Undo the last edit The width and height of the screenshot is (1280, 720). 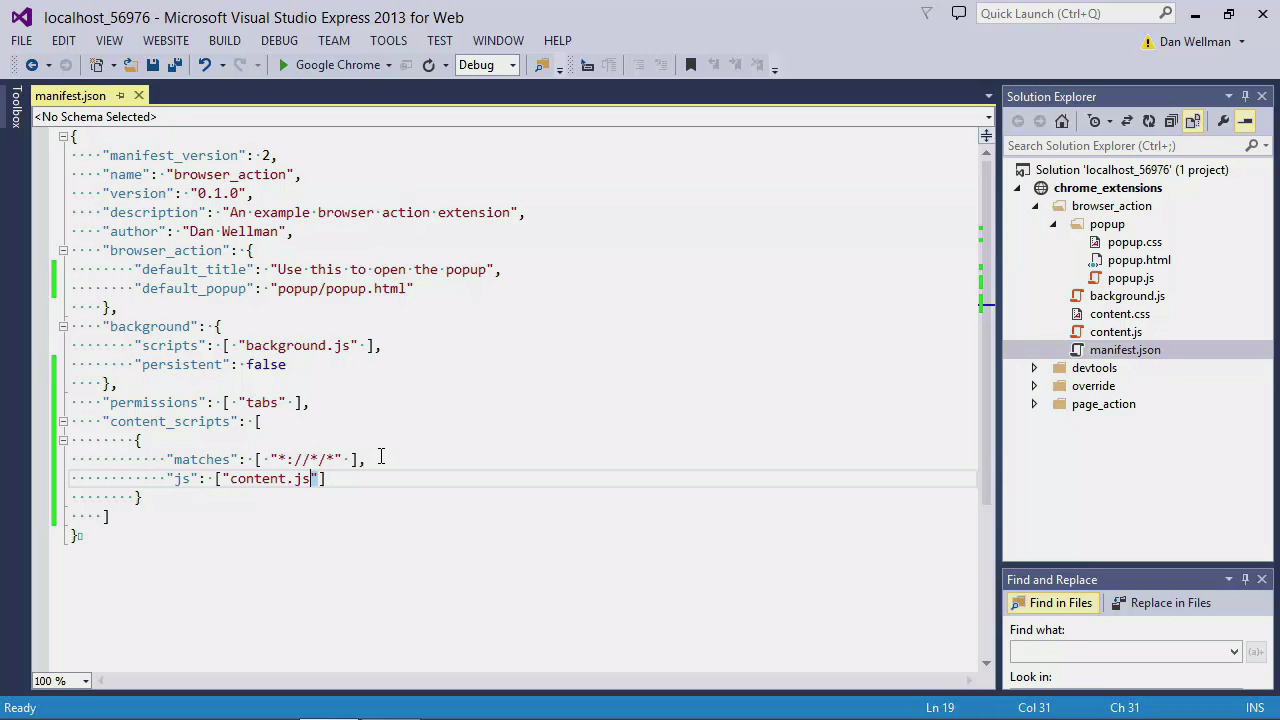coord(204,65)
